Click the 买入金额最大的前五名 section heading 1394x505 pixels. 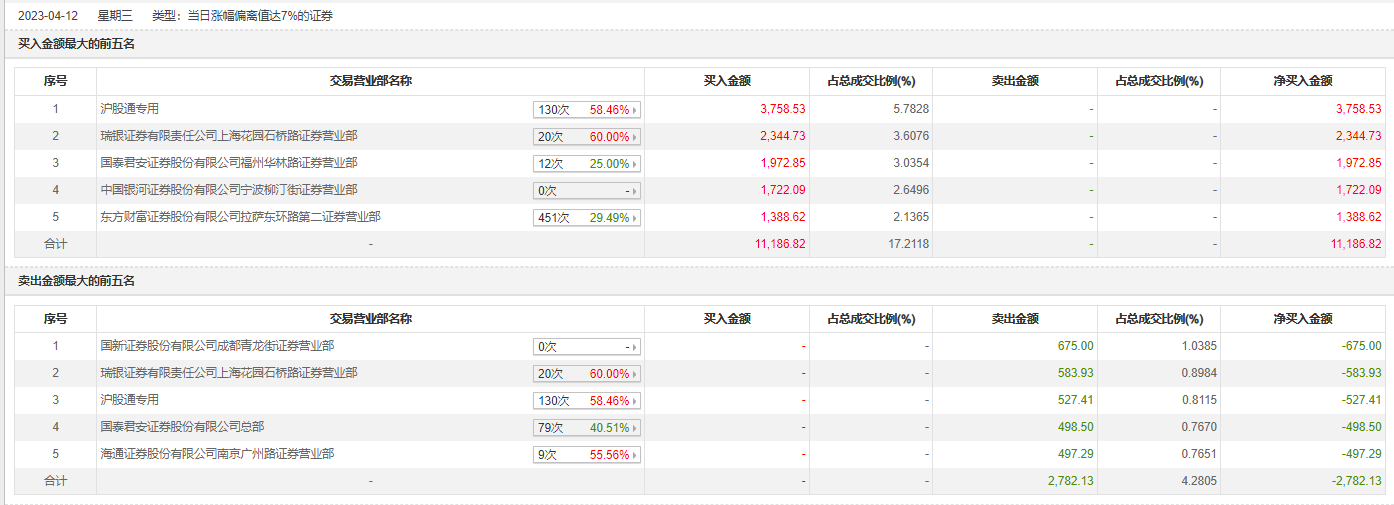[x=76, y=44]
